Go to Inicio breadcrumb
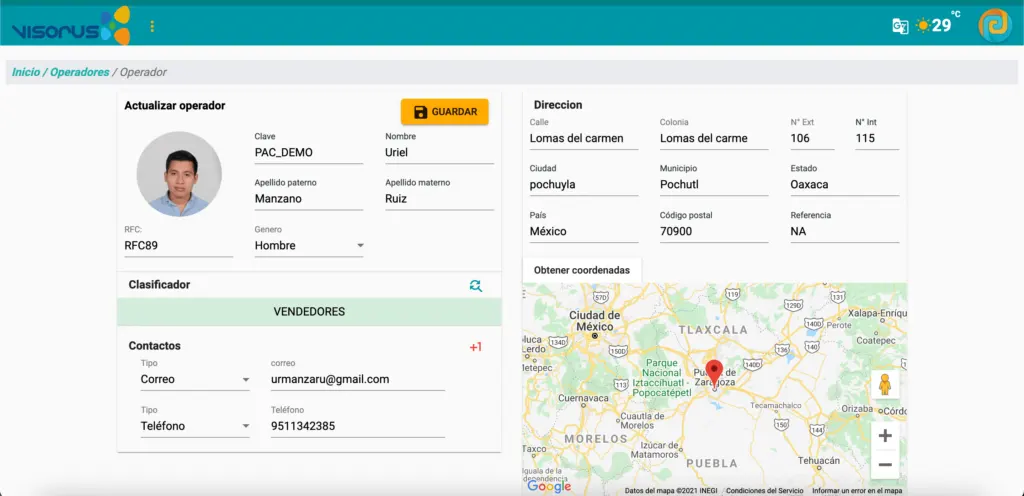 coord(25,72)
